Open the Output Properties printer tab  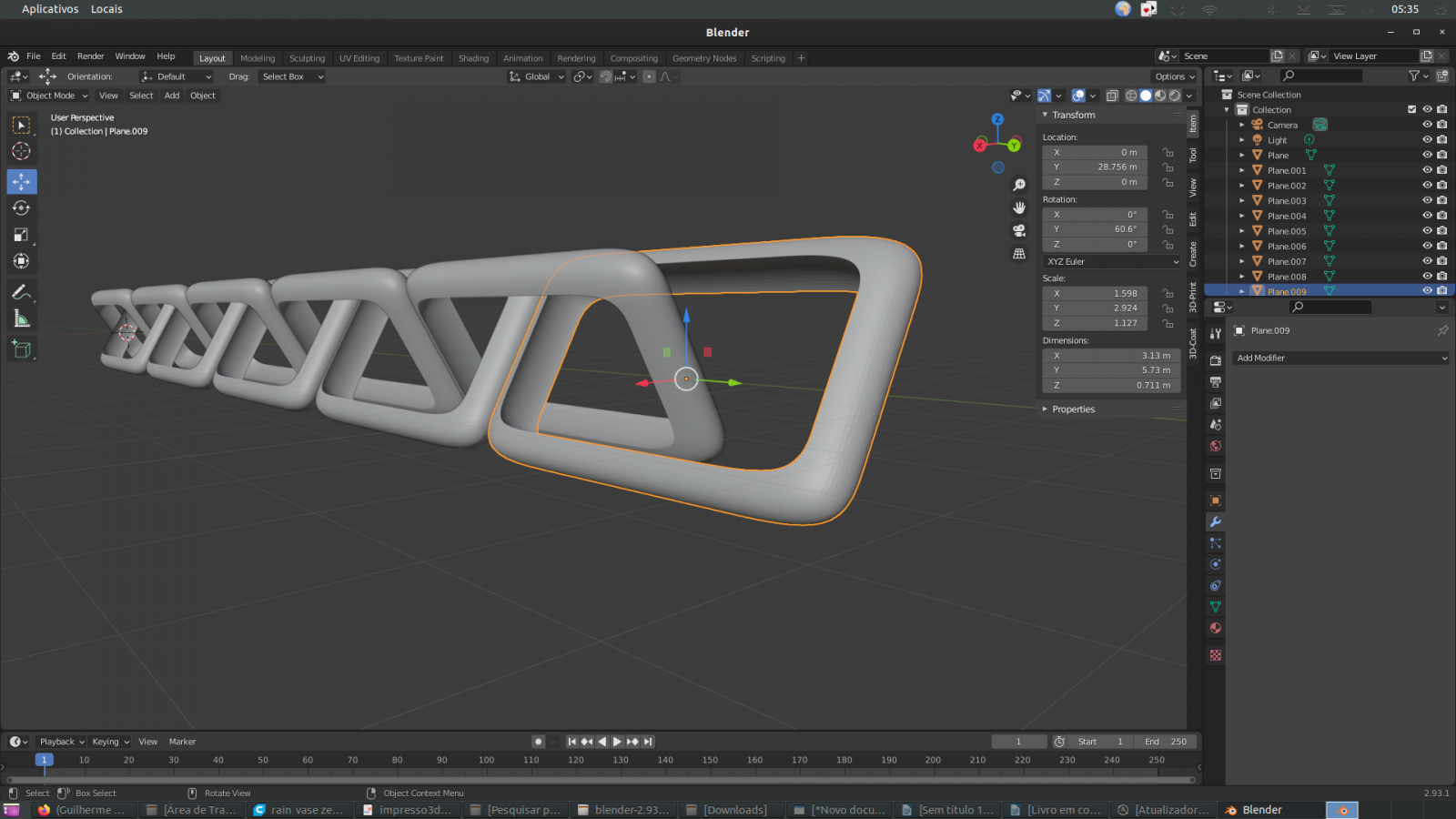1216,383
